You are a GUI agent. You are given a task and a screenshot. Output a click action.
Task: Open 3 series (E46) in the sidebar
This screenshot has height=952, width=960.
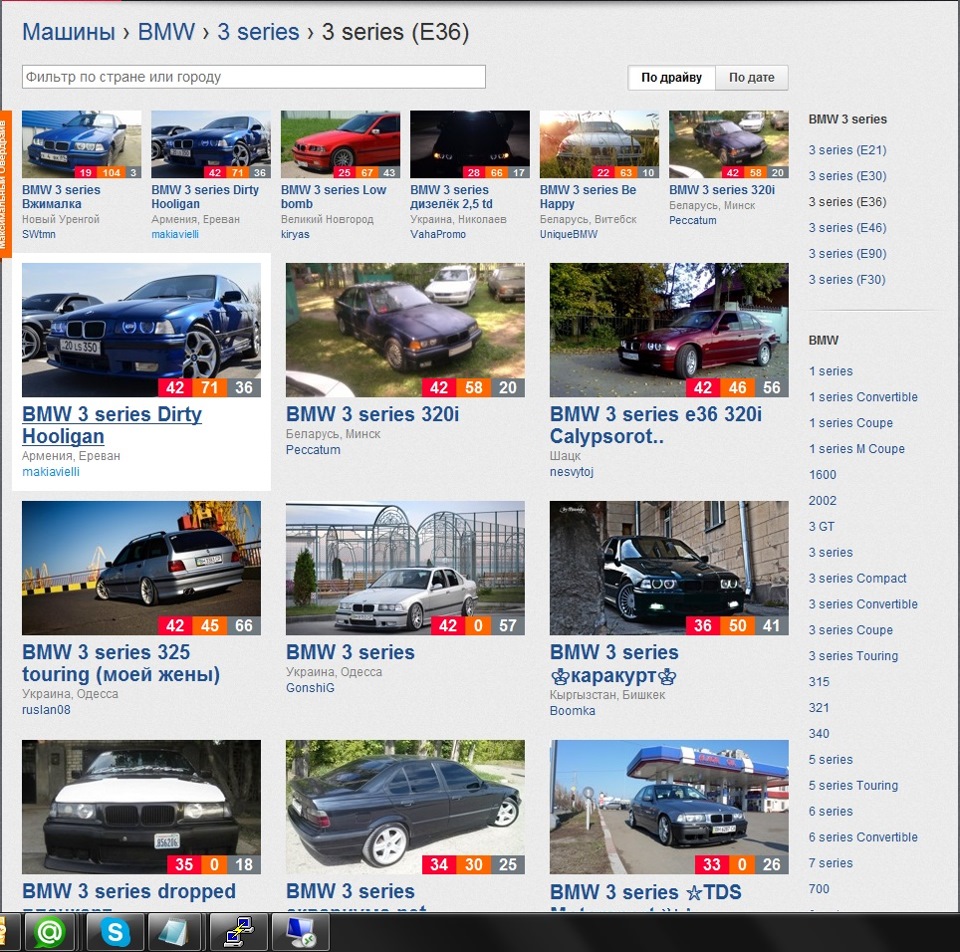pyautogui.click(x=847, y=228)
